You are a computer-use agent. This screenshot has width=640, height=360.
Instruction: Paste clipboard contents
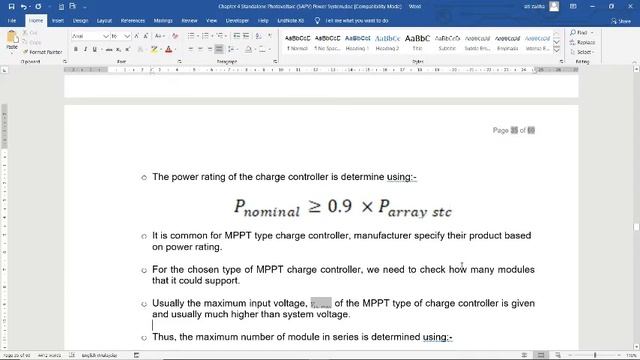[12, 41]
